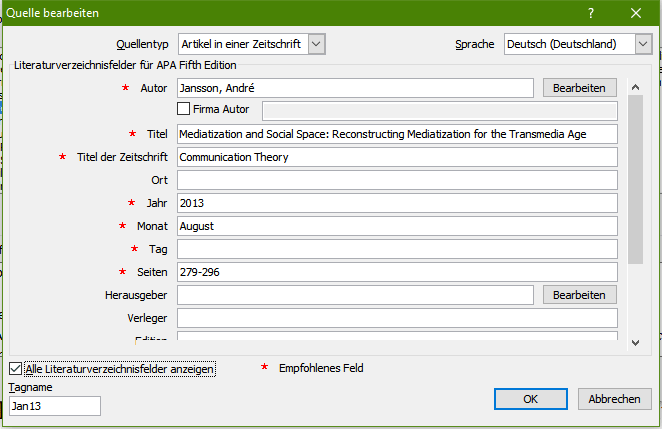The height and width of the screenshot is (429, 662).
Task: Confirm with the OK button
Action: point(530,399)
